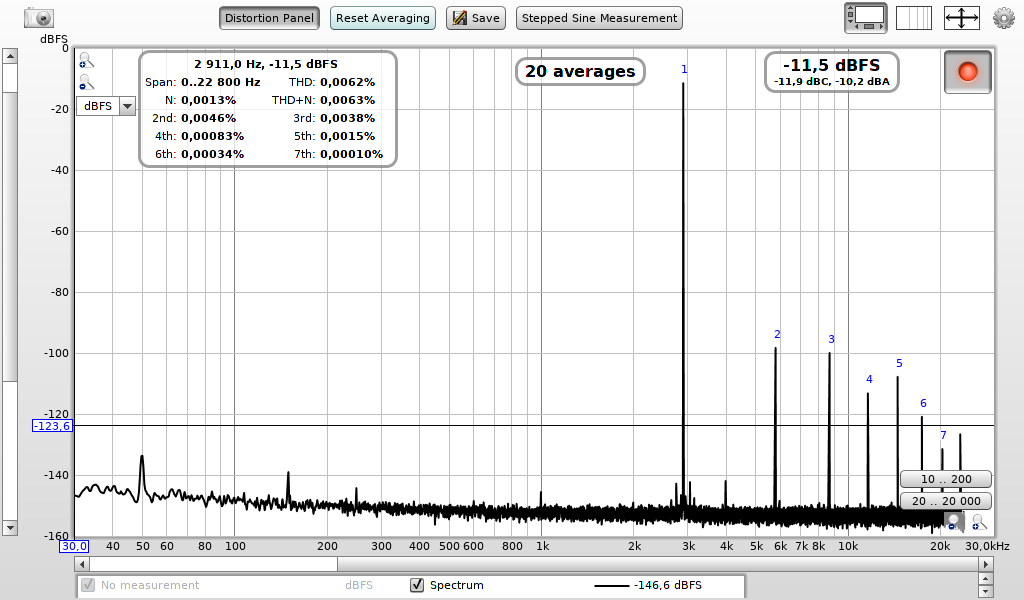
Task: Click the horizontal scrollbar left arrow
Action: point(82,564)
